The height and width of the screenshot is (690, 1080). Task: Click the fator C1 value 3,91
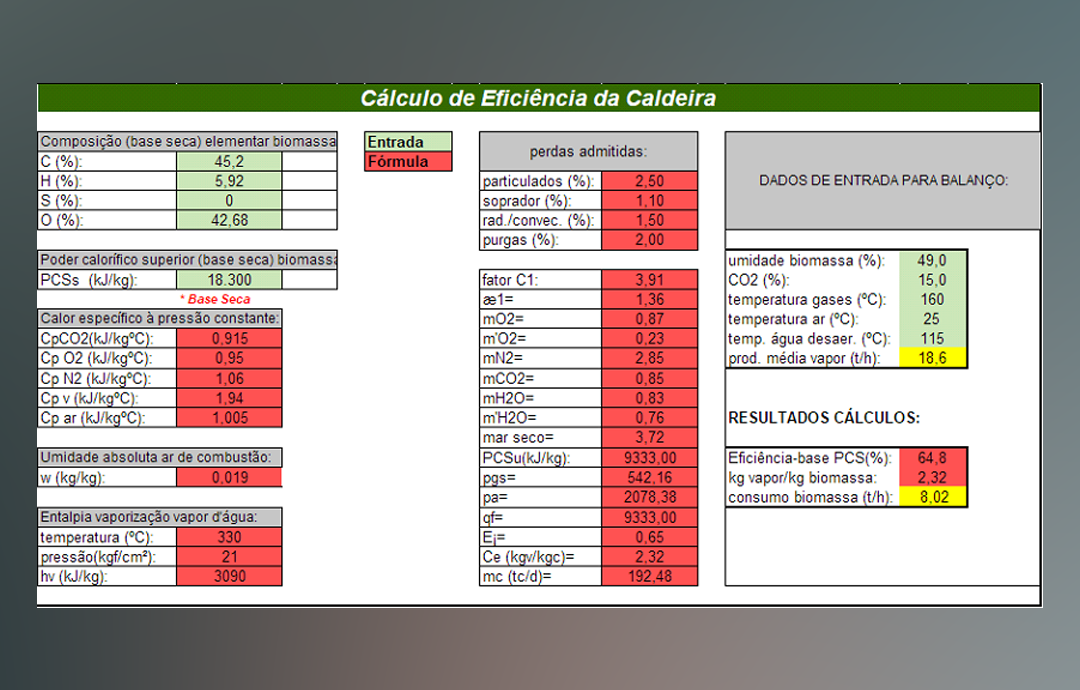point(650,280)
